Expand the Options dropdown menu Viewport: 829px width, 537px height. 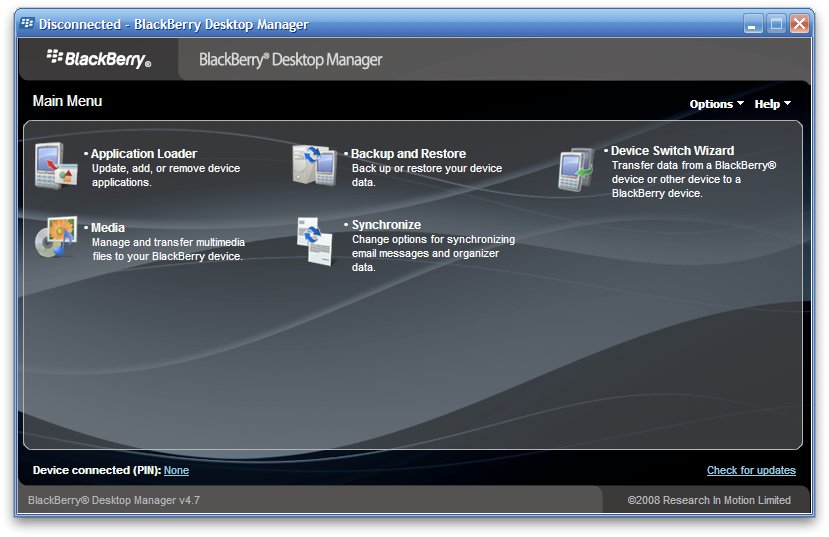(716, 104)
